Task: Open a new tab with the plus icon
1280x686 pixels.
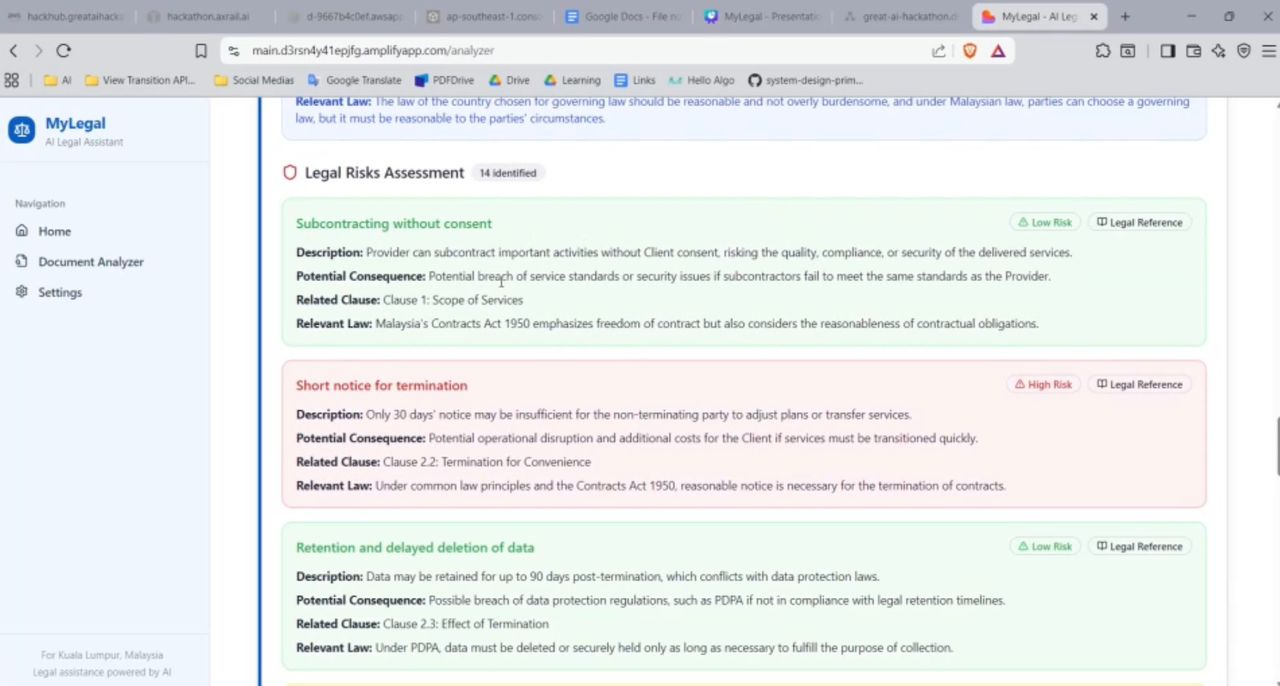Action: coord(1125,16)
